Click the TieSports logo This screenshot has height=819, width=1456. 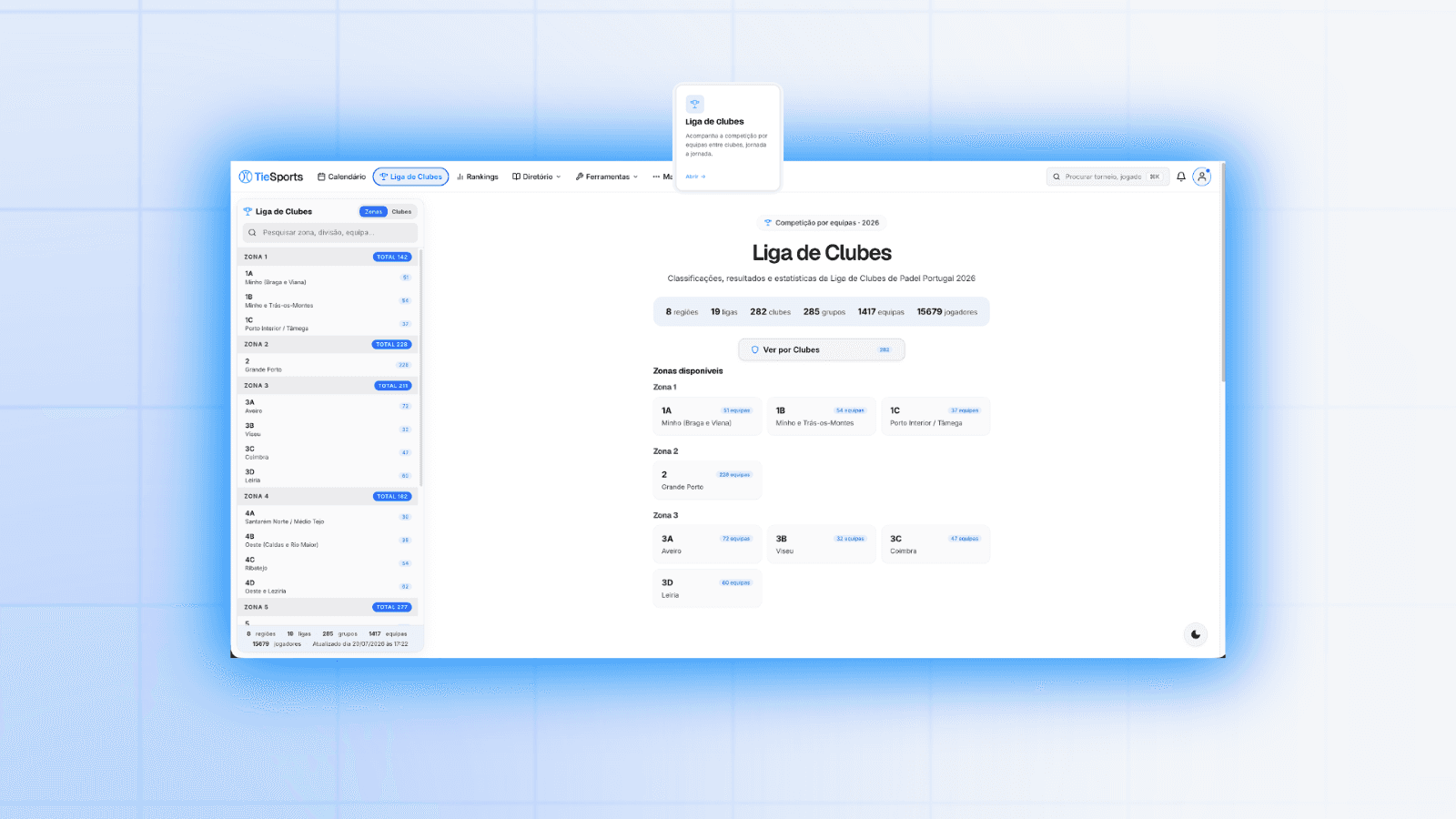[x=271, y=177]
